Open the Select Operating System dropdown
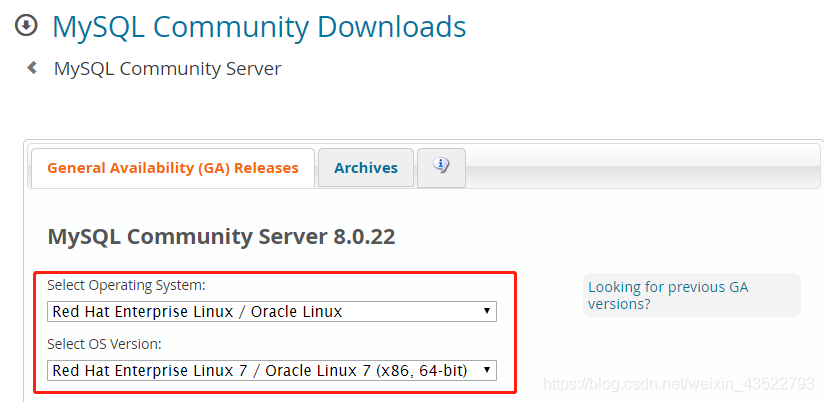This screenshot has height=402, width=824. click(x=270, y=311)
